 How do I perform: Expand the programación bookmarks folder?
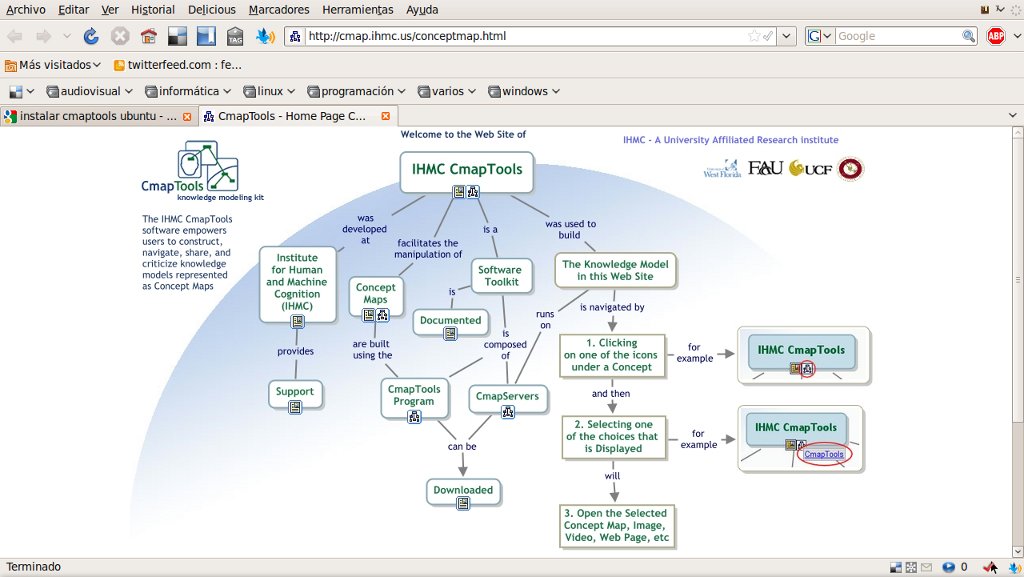pyautogui.click(x=357, y=91)
